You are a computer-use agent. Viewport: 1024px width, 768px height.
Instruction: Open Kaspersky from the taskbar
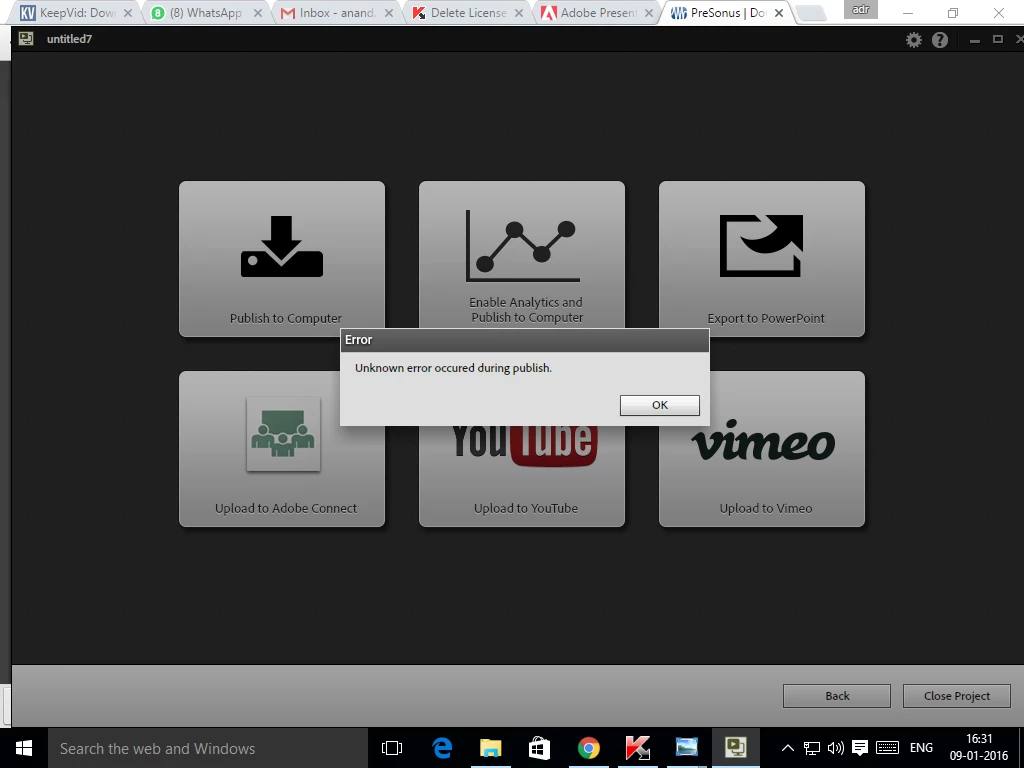[x=637, y=748]
